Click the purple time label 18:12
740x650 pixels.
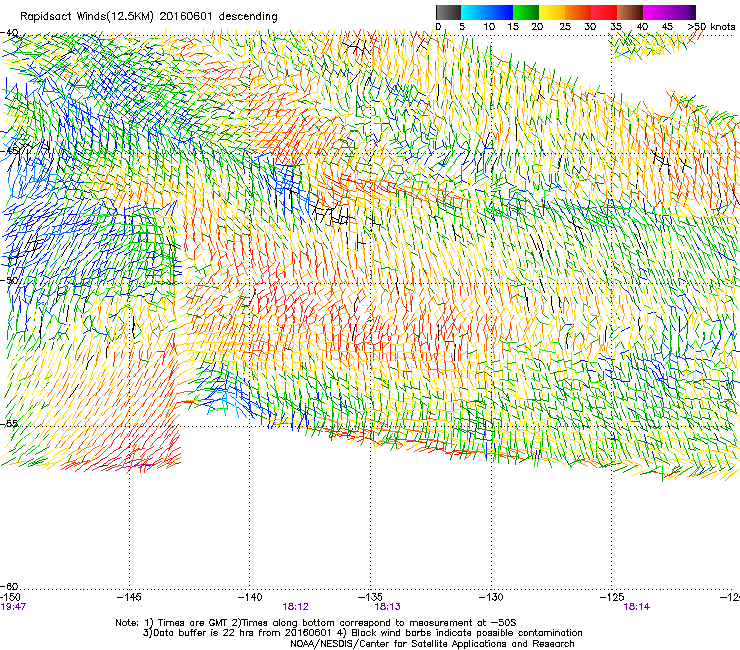tap(295, 607)
